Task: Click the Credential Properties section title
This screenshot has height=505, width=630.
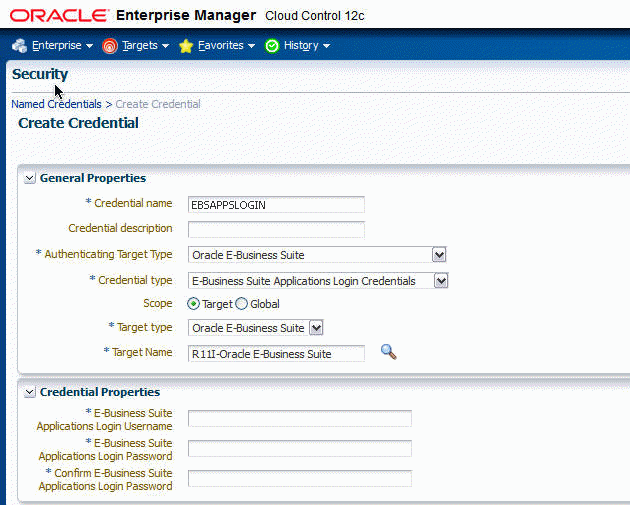Action: coord(100,392)
